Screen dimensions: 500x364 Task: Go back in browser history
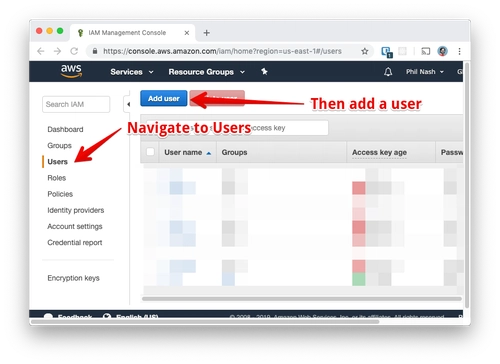click(41, 51)
